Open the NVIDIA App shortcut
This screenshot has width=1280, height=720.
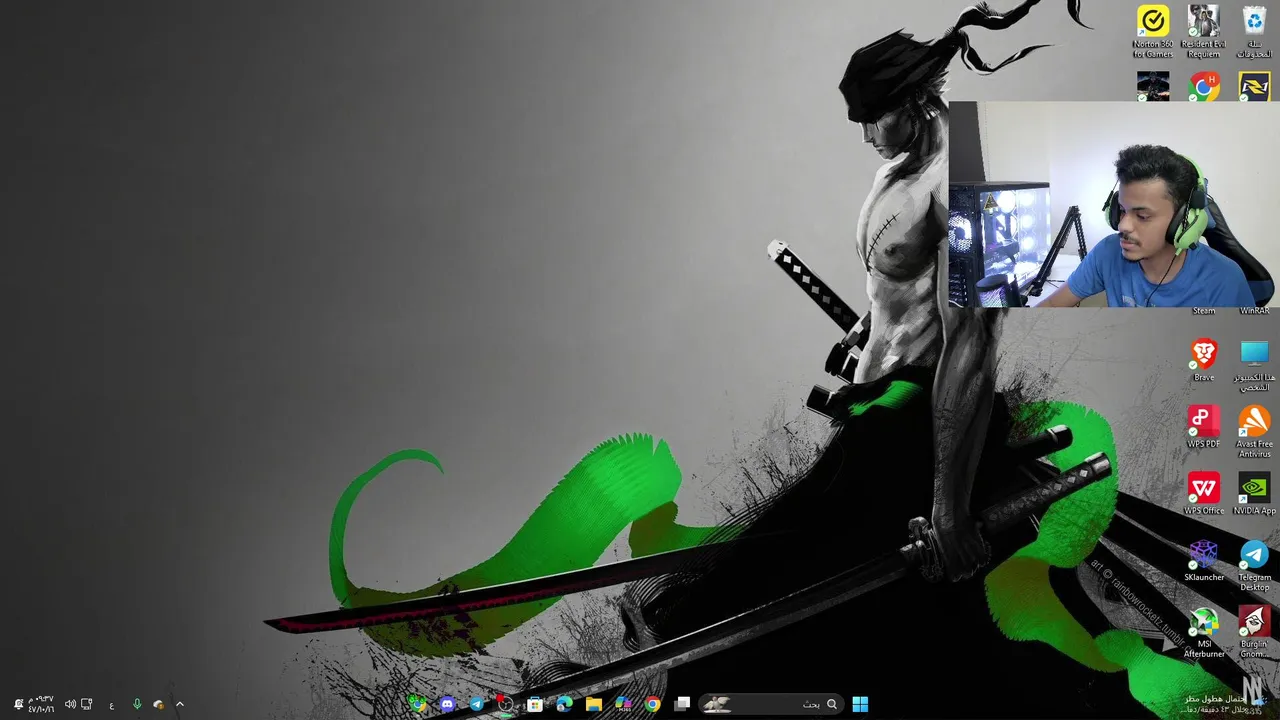click(x=1254, y=494)
